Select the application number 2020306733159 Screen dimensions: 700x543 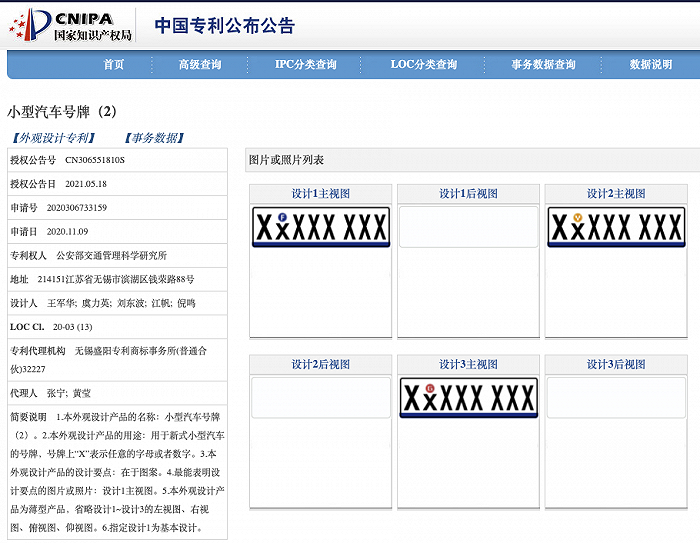[77, 208]
